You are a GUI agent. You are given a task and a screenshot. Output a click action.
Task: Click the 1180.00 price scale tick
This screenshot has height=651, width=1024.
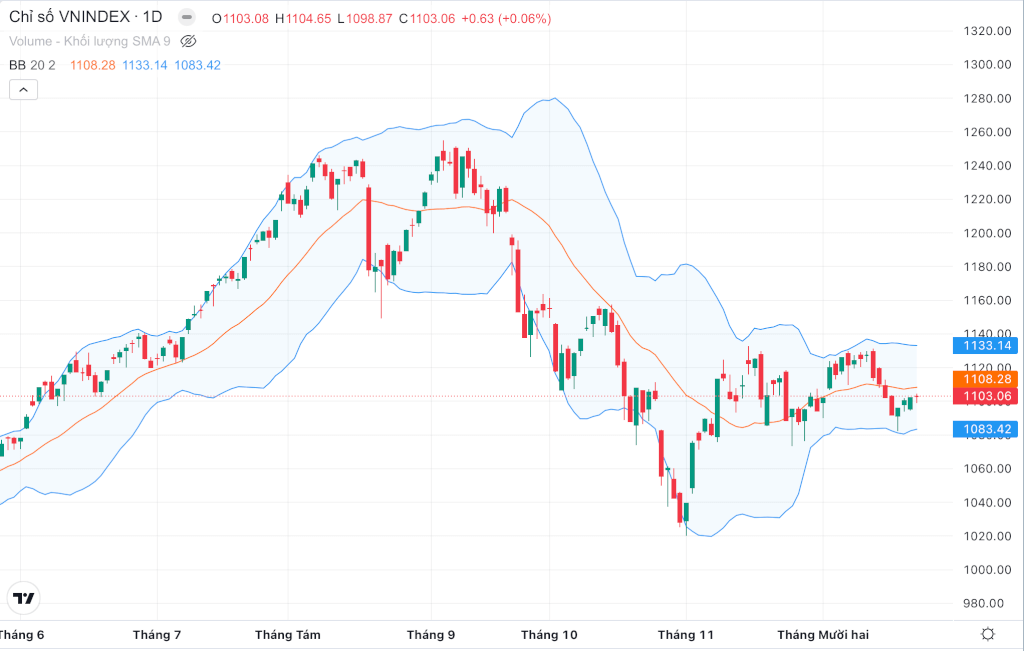tap(987, 266)
